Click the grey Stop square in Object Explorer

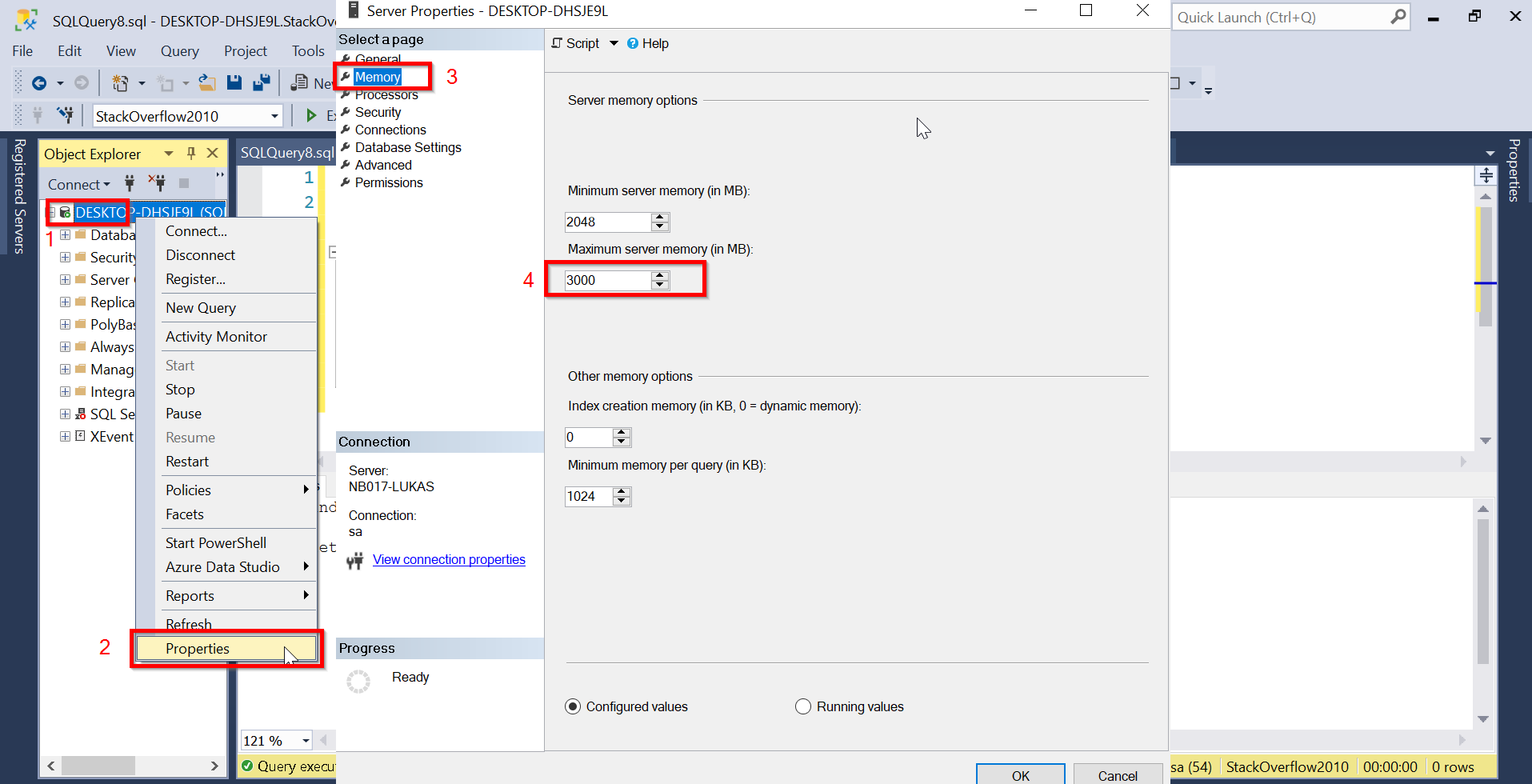pos(184,183)
